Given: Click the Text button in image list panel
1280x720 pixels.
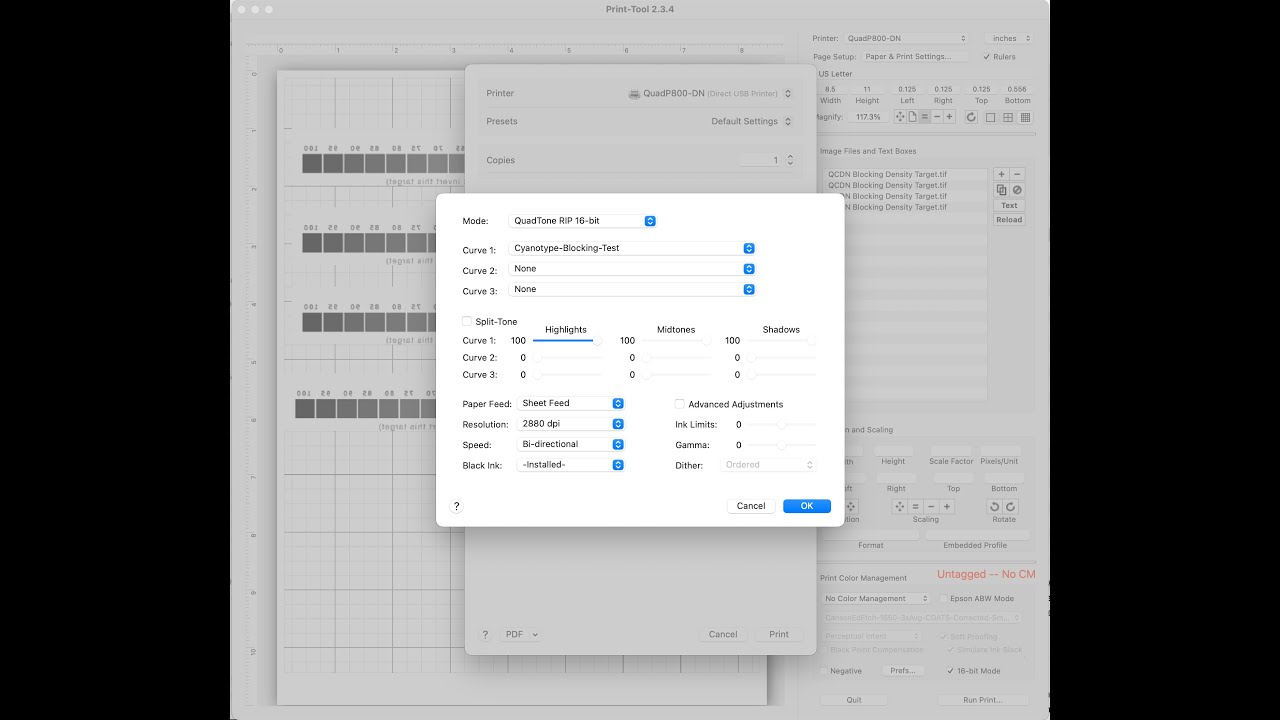Looking at the screenshot, I should (1009, 205).
